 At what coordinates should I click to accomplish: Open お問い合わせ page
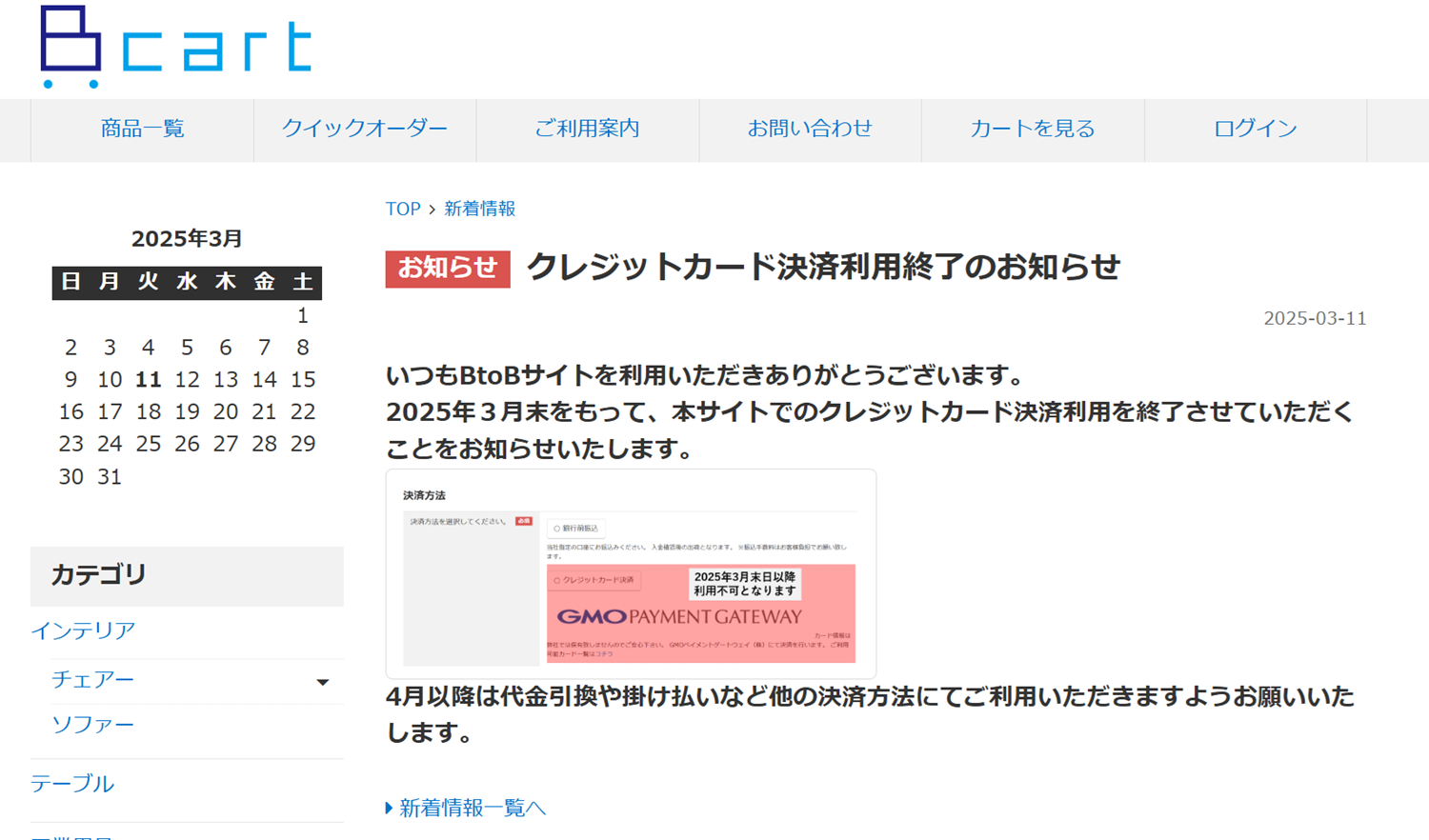pyautogui.click(x=810, y=129)
